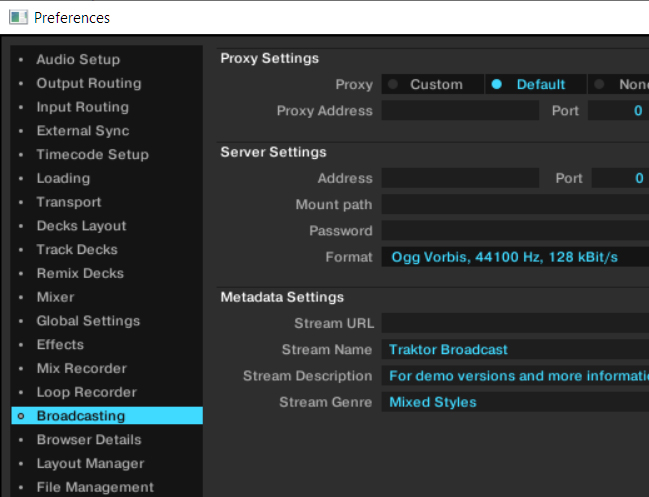Open the Timecode Setup section
Viewport: 649px width, 497px height.
[92, 155]
